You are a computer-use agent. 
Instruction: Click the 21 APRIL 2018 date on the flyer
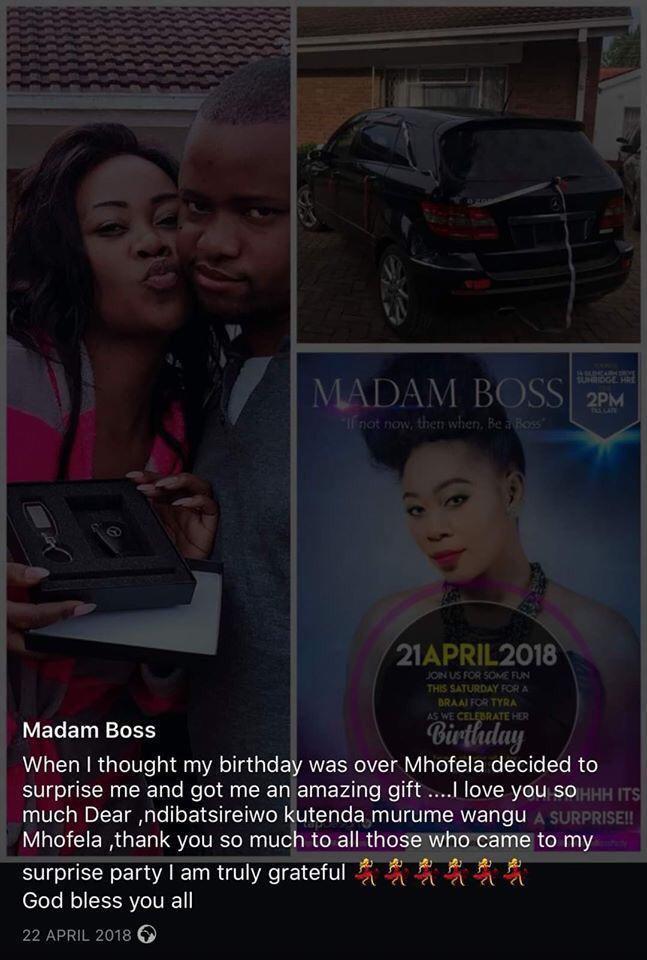[x=476, y=654]
